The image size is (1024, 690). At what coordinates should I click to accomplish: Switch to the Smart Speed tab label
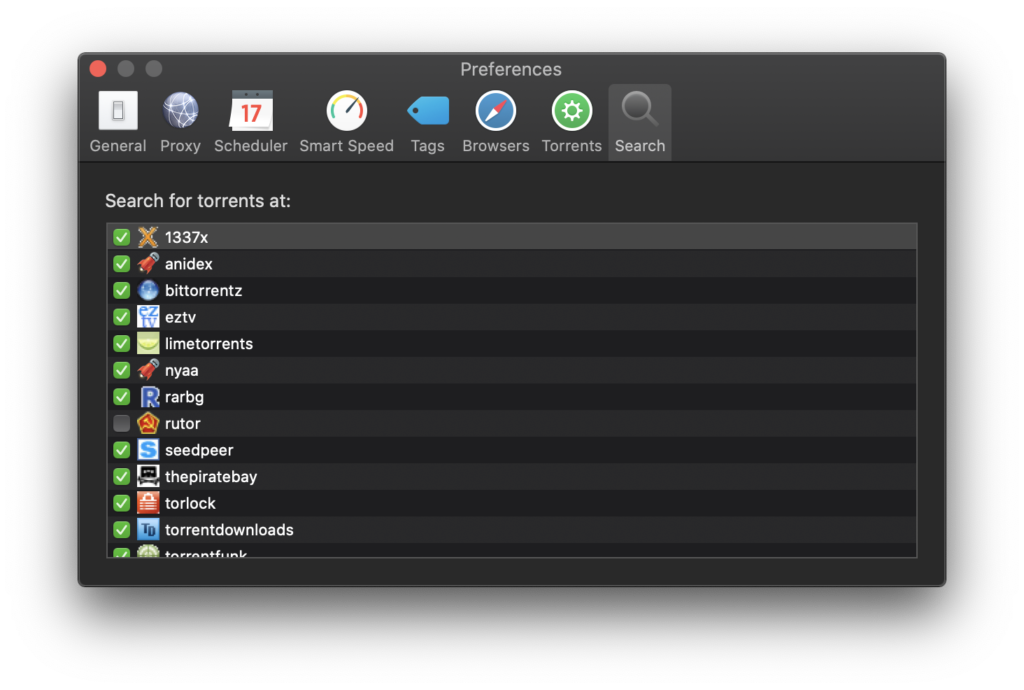tap(346, 146)
